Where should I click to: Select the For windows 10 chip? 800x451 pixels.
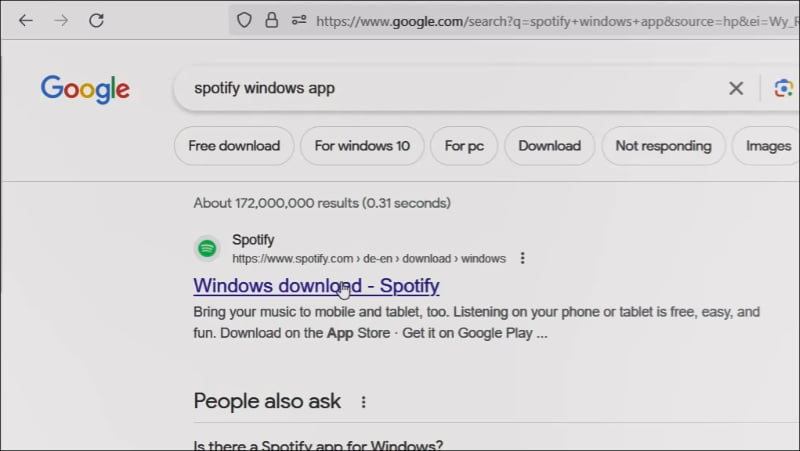pyautogui.click(x=362, y=146)
